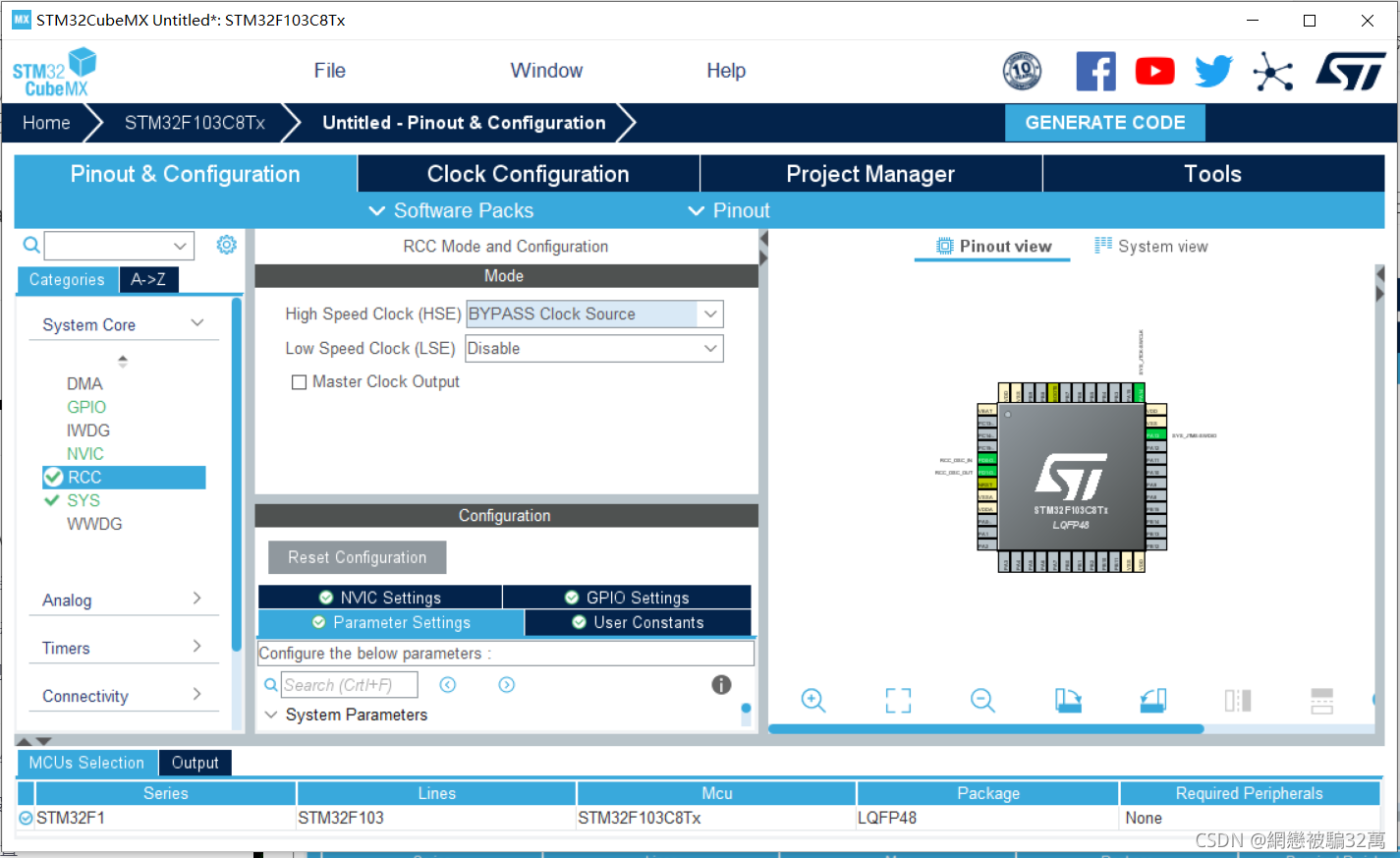Switch to the Output tab
Viewport: 1400px width, 858px height.
click(195, 763)
